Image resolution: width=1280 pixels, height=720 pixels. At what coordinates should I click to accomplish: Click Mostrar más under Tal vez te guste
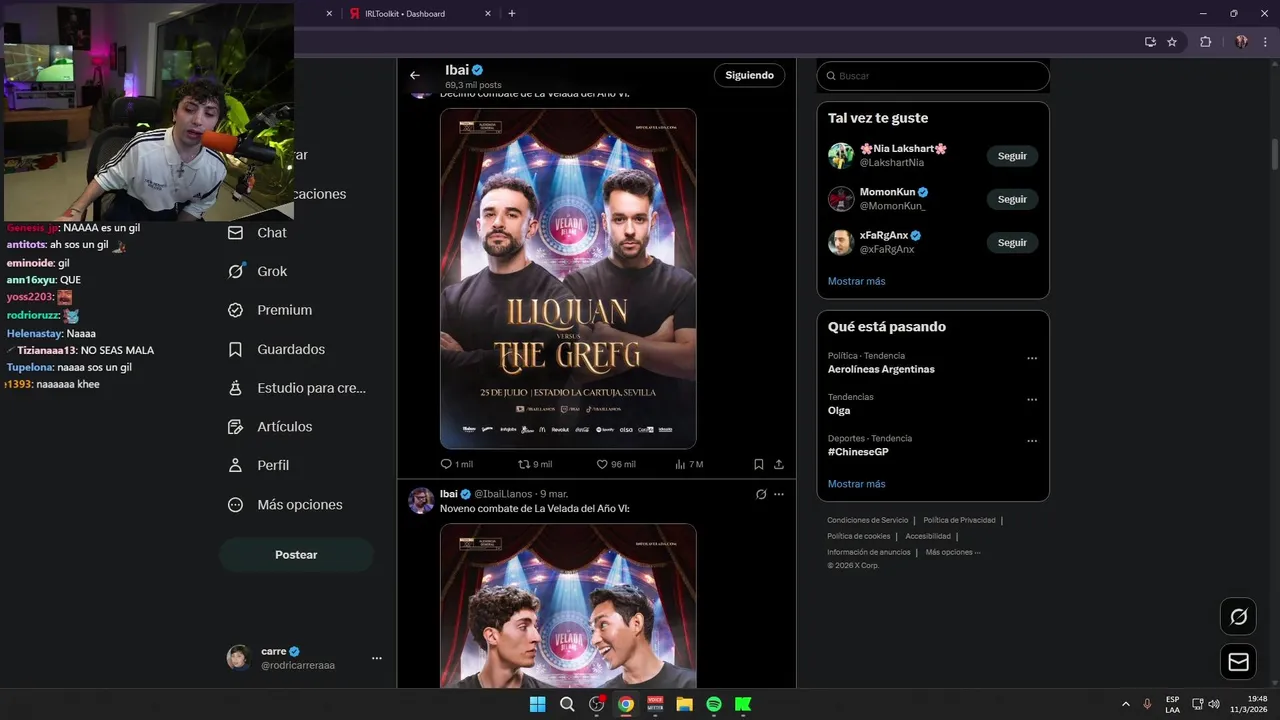pos(856,281)
